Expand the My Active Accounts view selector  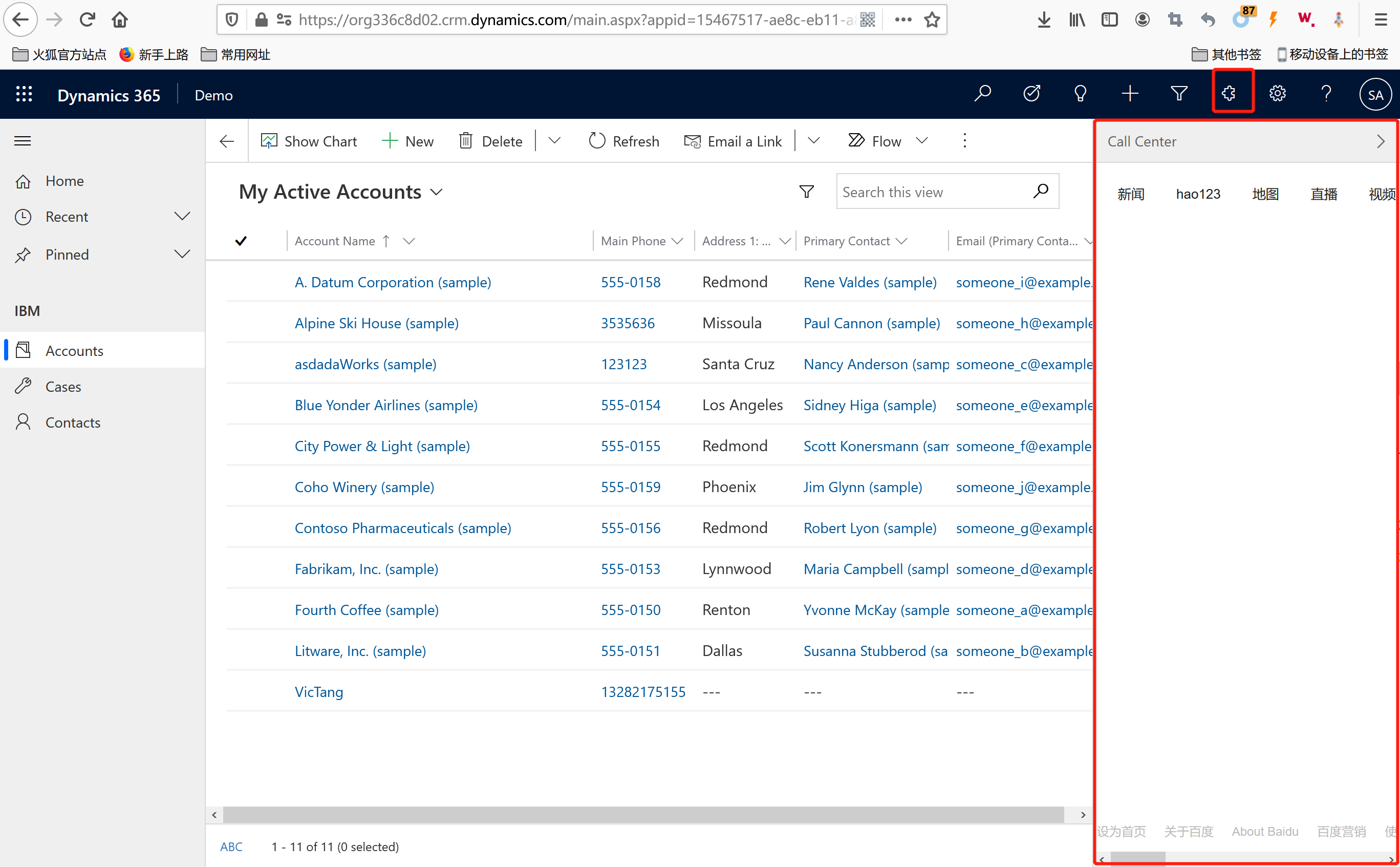[436, 192]
